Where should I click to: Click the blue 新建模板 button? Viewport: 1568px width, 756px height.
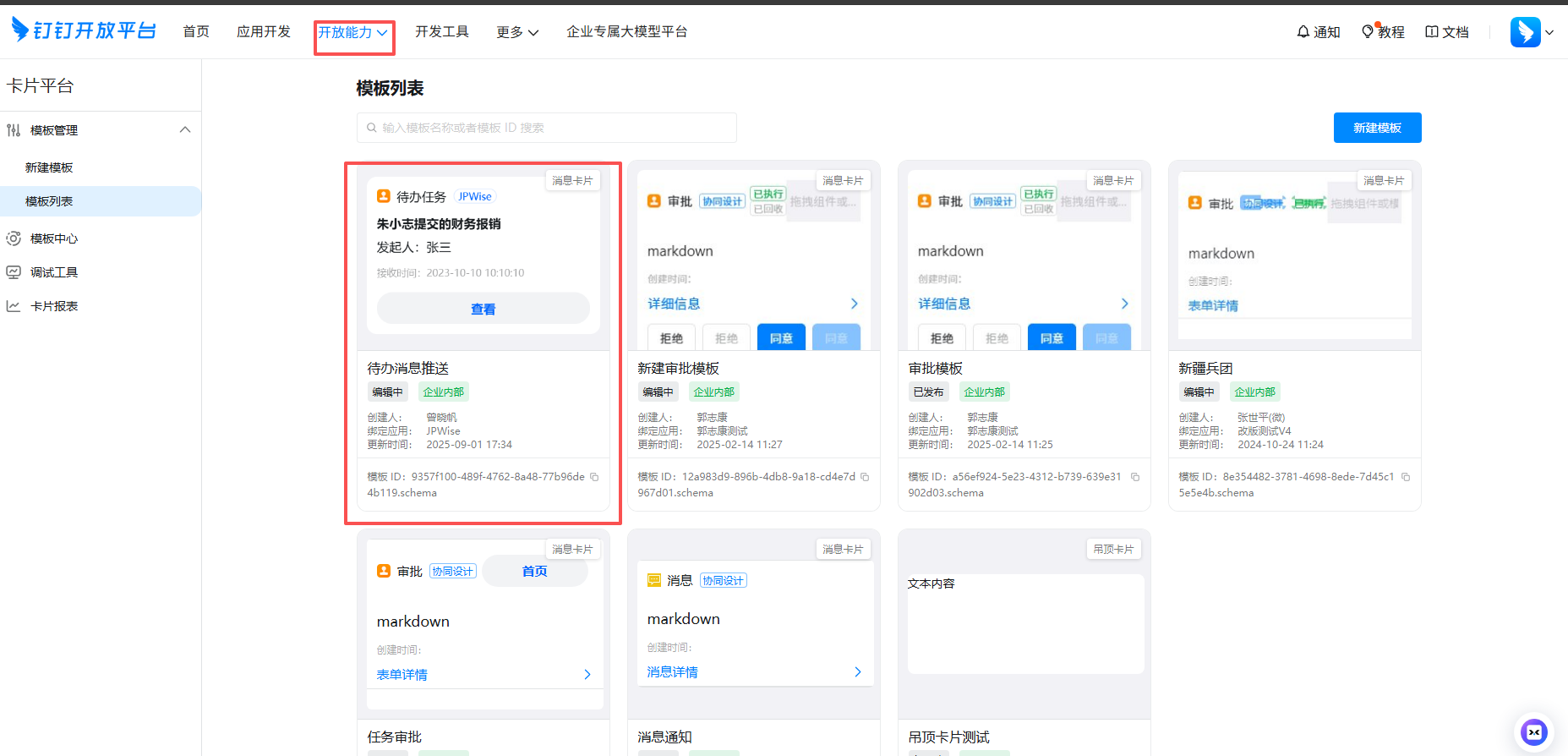(1378, 128)
